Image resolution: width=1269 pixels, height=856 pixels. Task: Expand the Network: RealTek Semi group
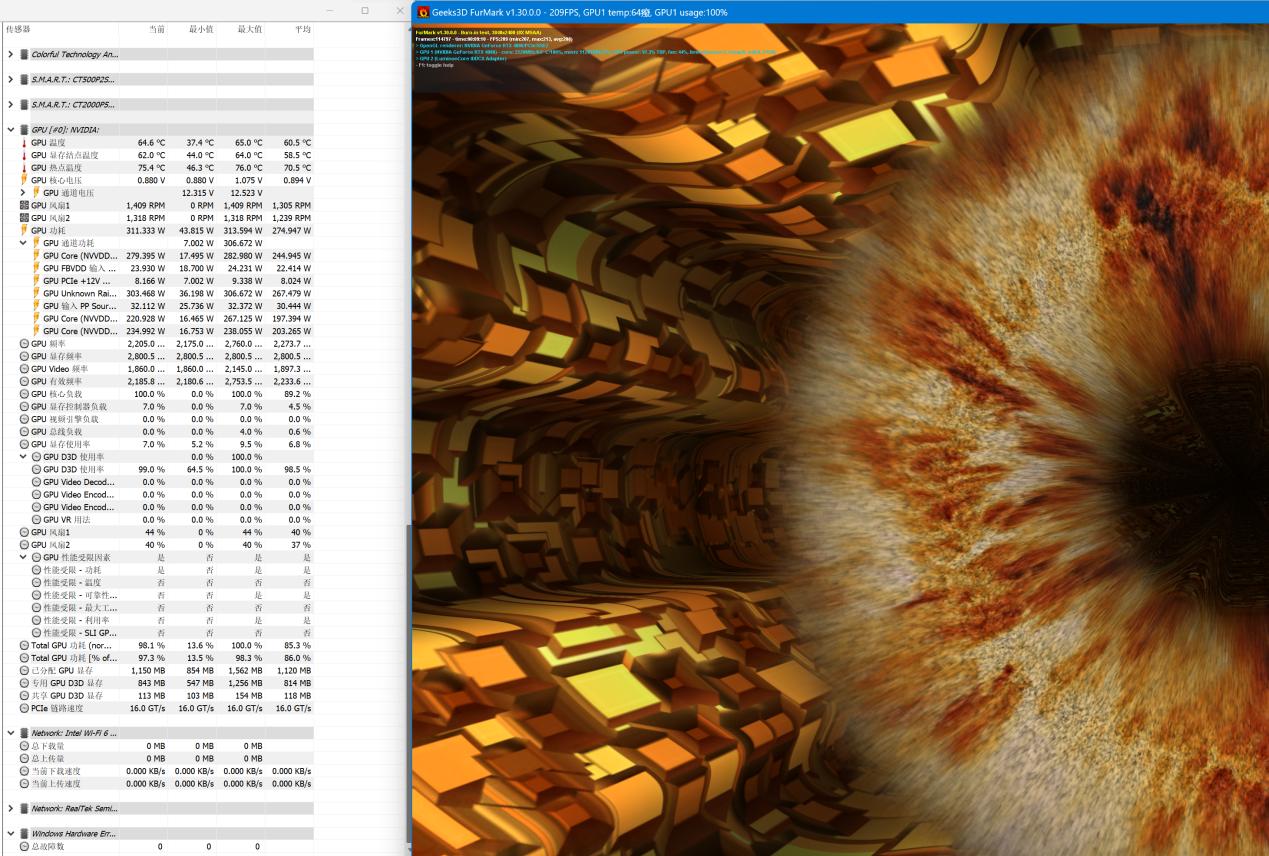[x=10, y=808]
